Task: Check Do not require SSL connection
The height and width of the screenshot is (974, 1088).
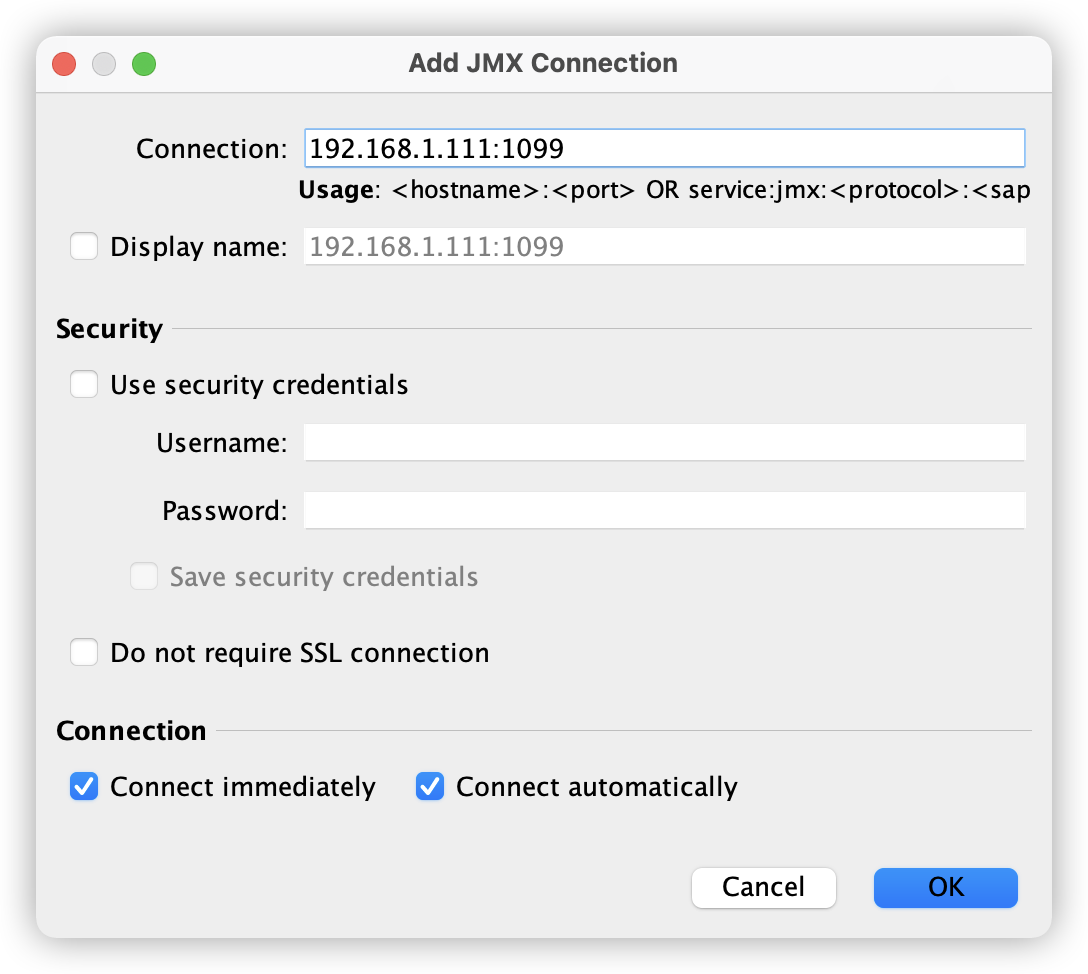Action: 84,653
